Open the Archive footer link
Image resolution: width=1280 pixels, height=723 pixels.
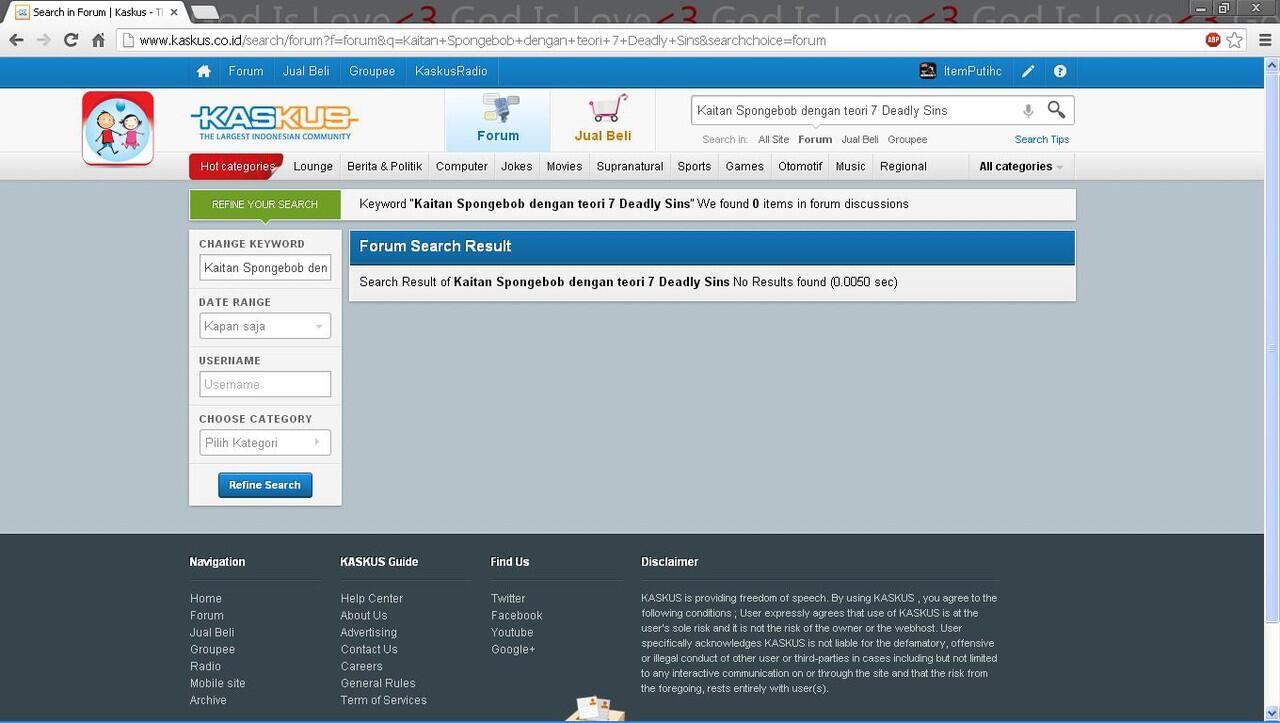(x=208, y=700)
